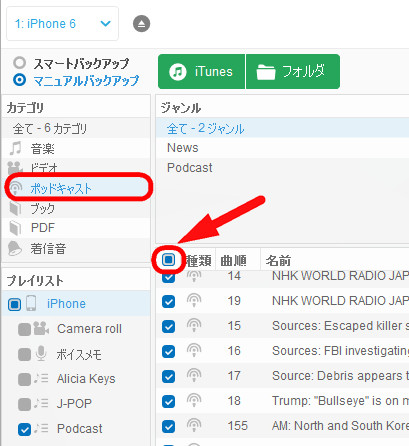Select the 着信音 category
The image size is (409, 446).
[76, 248]
